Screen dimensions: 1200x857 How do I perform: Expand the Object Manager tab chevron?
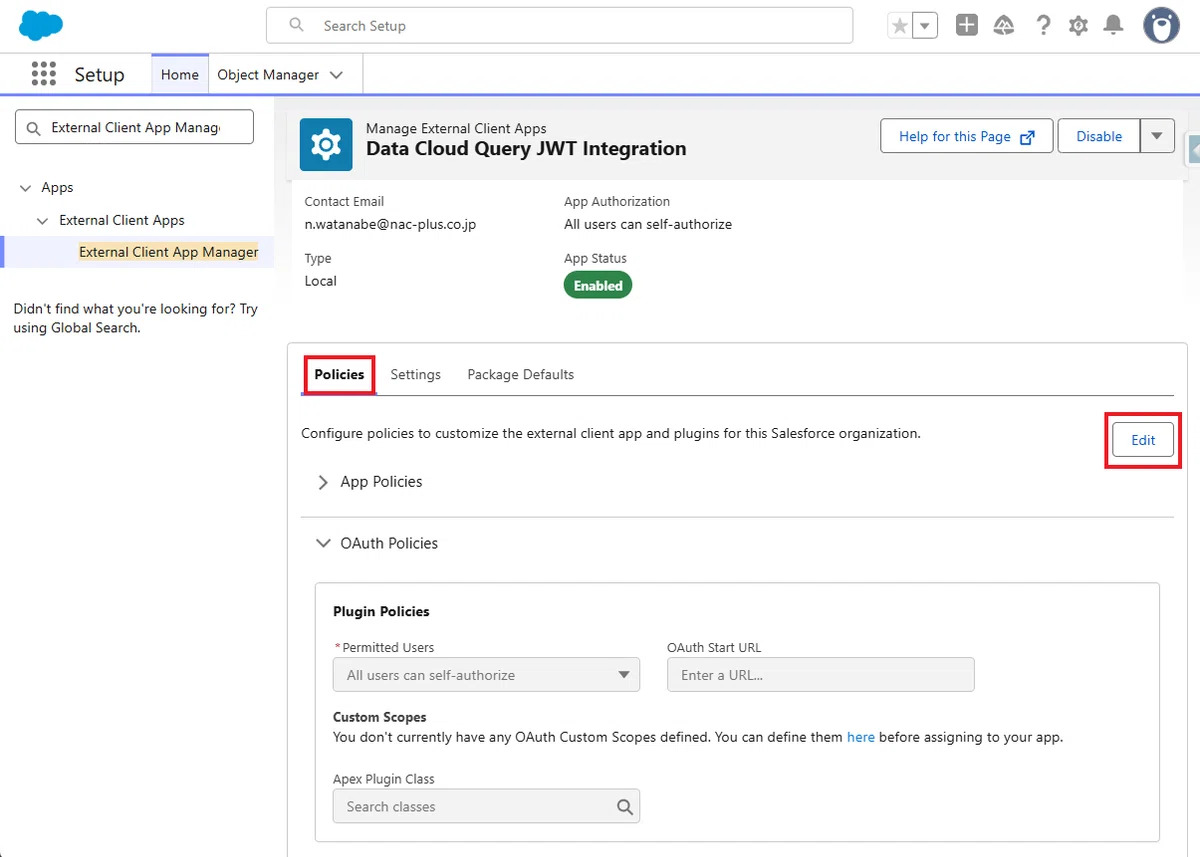click(x=336, y=75)
